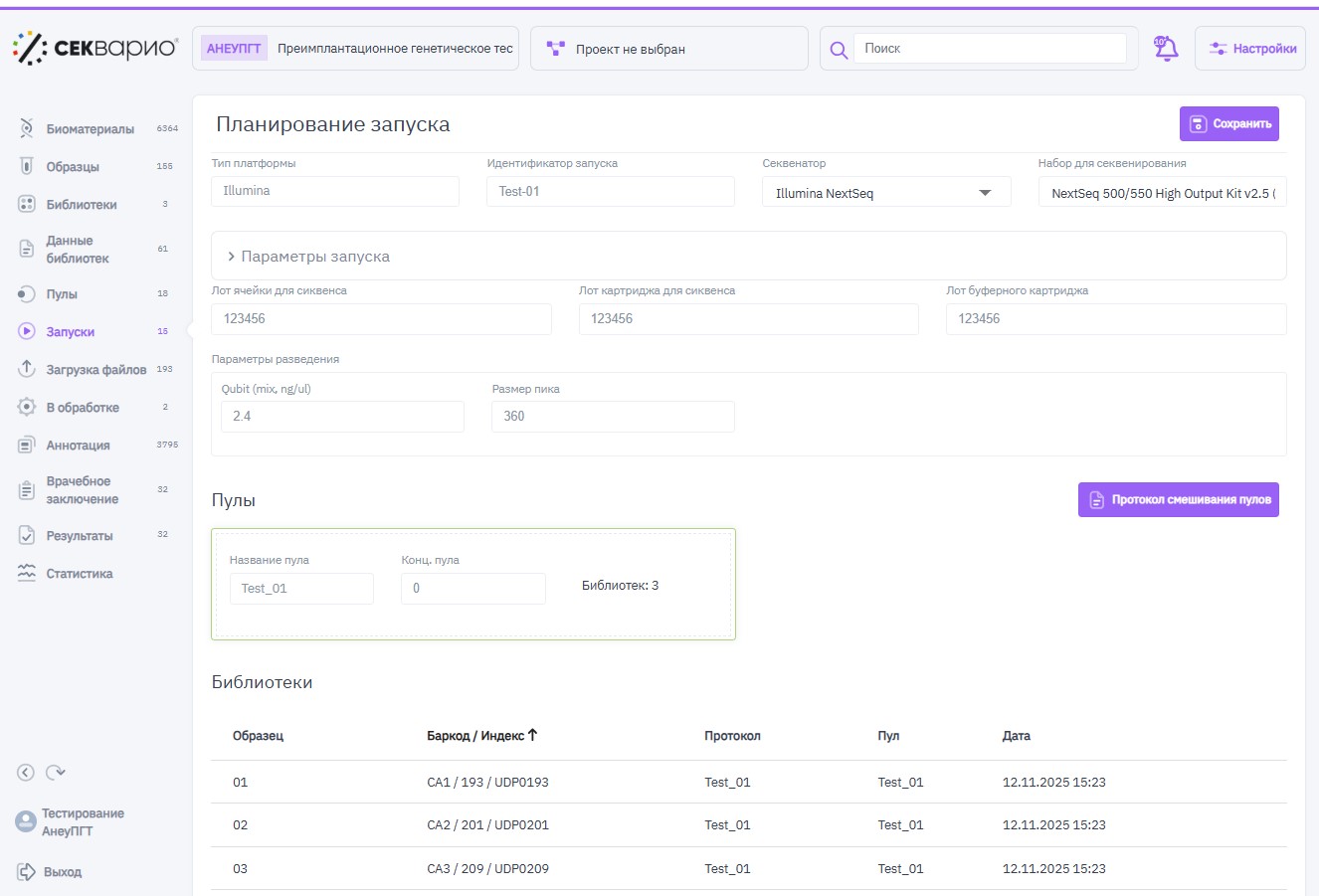Collapse sidebar with left arrow icon
This screenshot has width=1319, height=896.
coord(26,773)
